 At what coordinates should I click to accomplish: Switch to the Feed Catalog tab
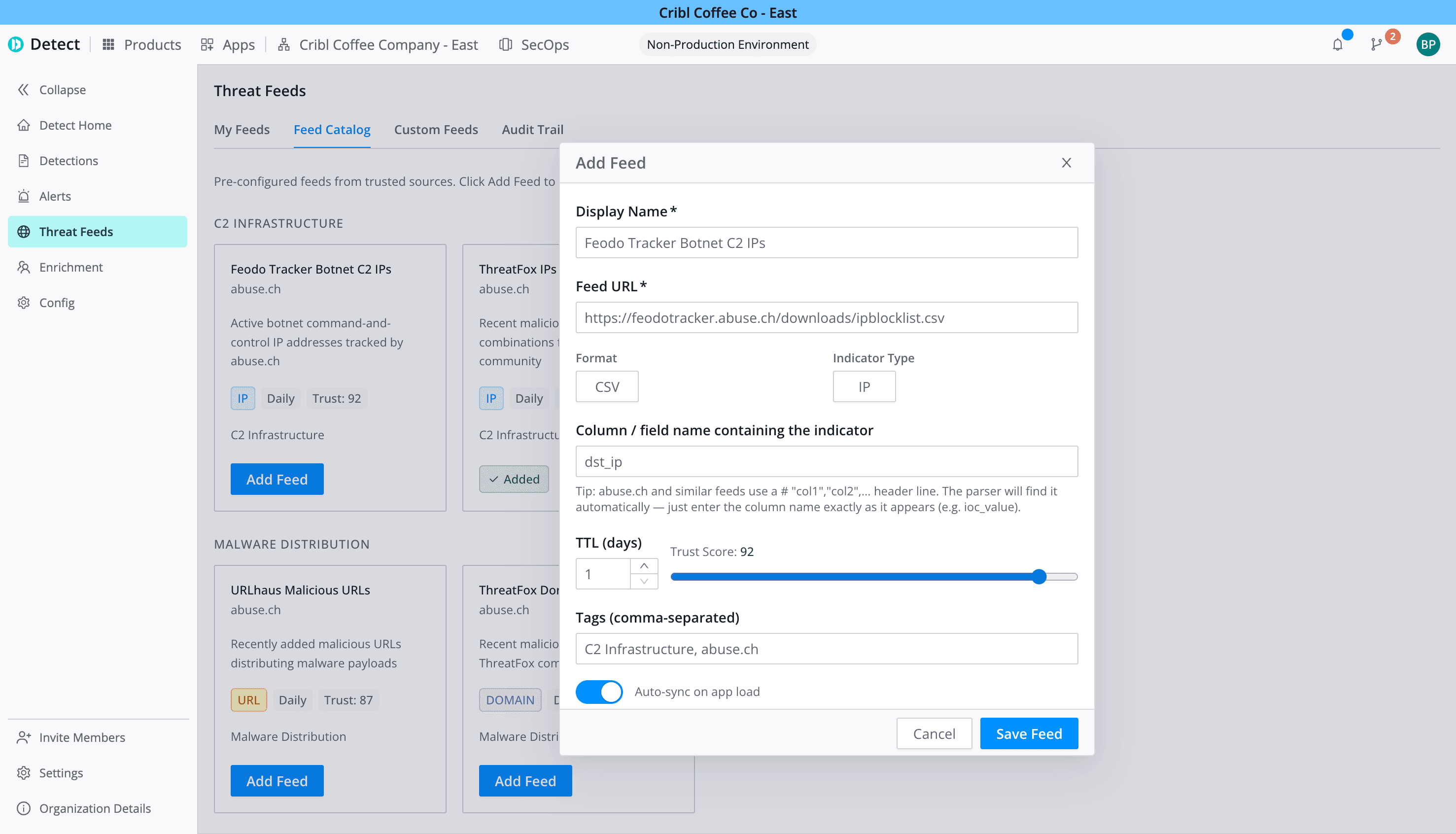coord(332,130)
